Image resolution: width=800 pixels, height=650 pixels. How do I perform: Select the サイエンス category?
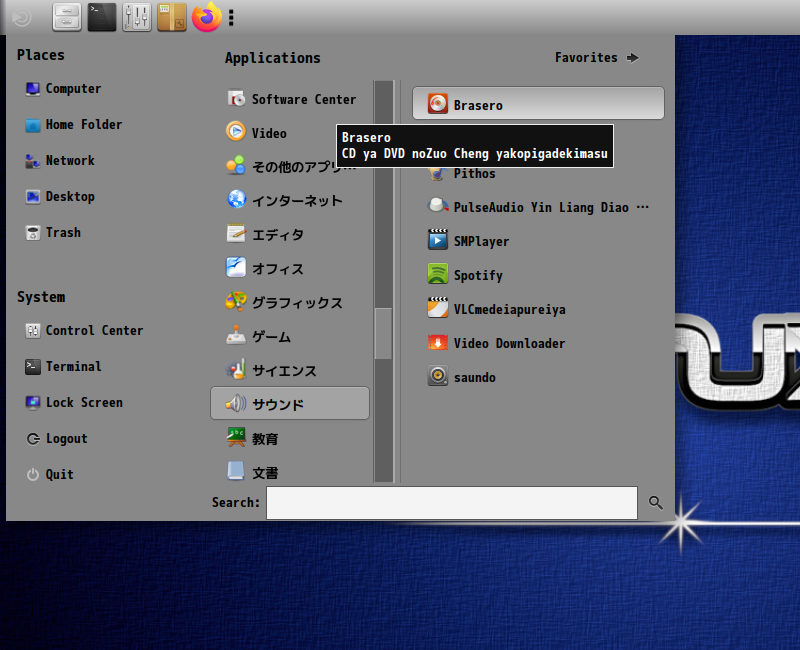pyautogui.click(x=290, y=370)
